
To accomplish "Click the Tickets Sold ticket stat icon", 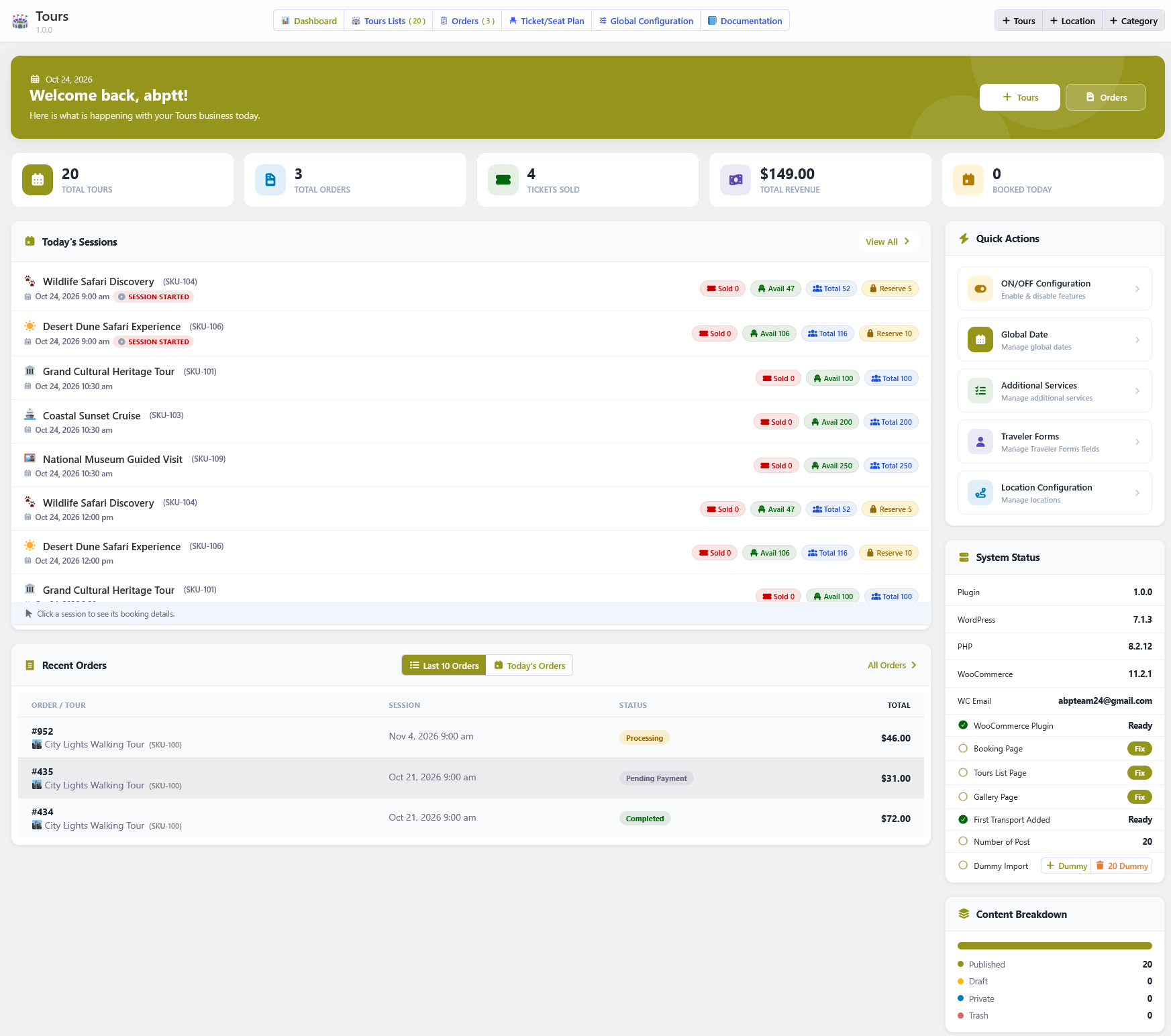I will pos(503,180).
